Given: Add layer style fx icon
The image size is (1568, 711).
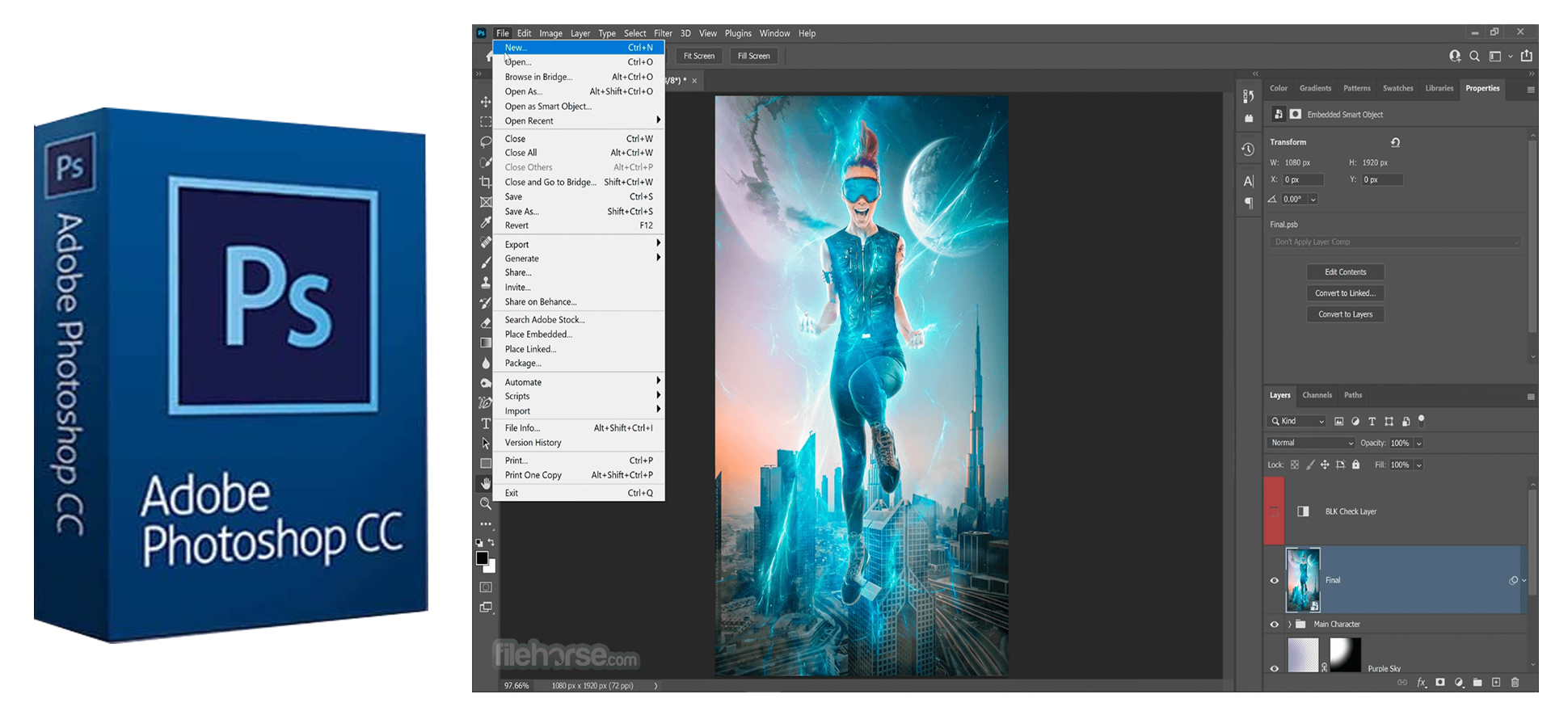Looking at the screenshot, I should pos(1422,683).
